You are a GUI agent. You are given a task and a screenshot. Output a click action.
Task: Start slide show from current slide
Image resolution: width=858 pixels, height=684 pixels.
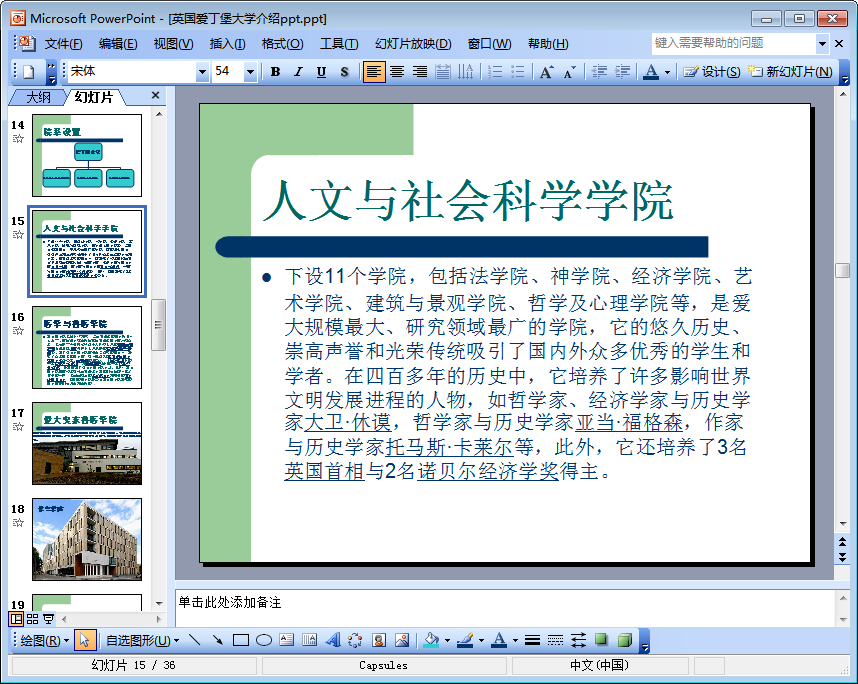48,619
